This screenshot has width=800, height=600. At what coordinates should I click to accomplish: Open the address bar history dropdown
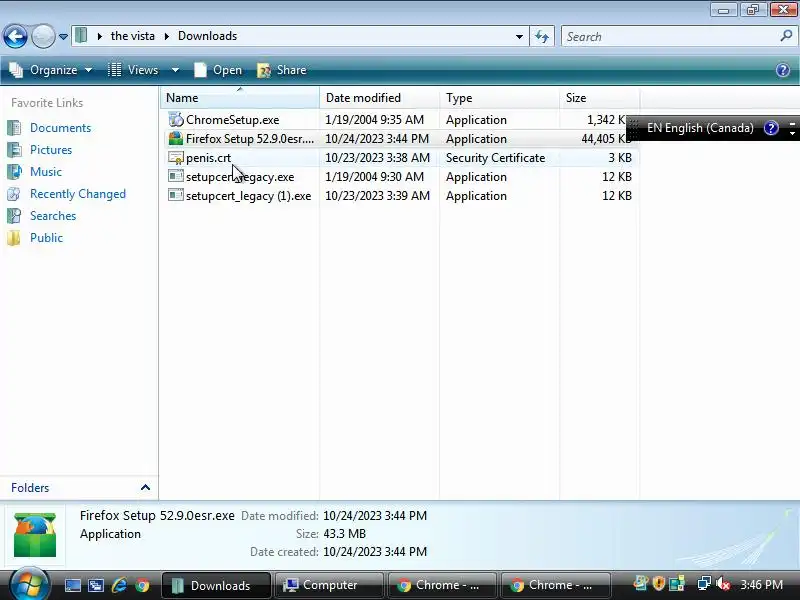[519, 37]
